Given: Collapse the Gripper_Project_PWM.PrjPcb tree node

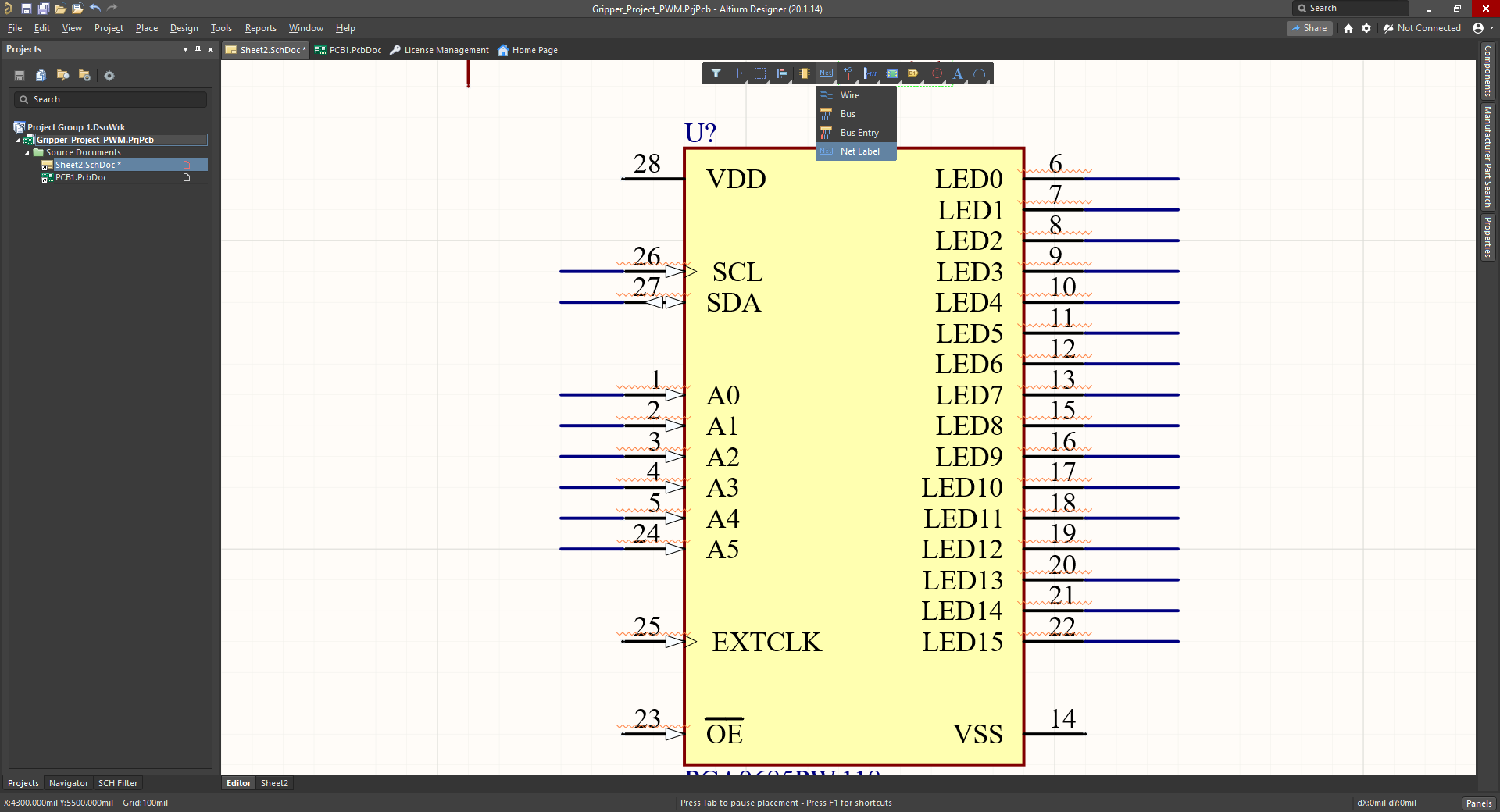Looking at the screenshot, I should pos(18,141).
